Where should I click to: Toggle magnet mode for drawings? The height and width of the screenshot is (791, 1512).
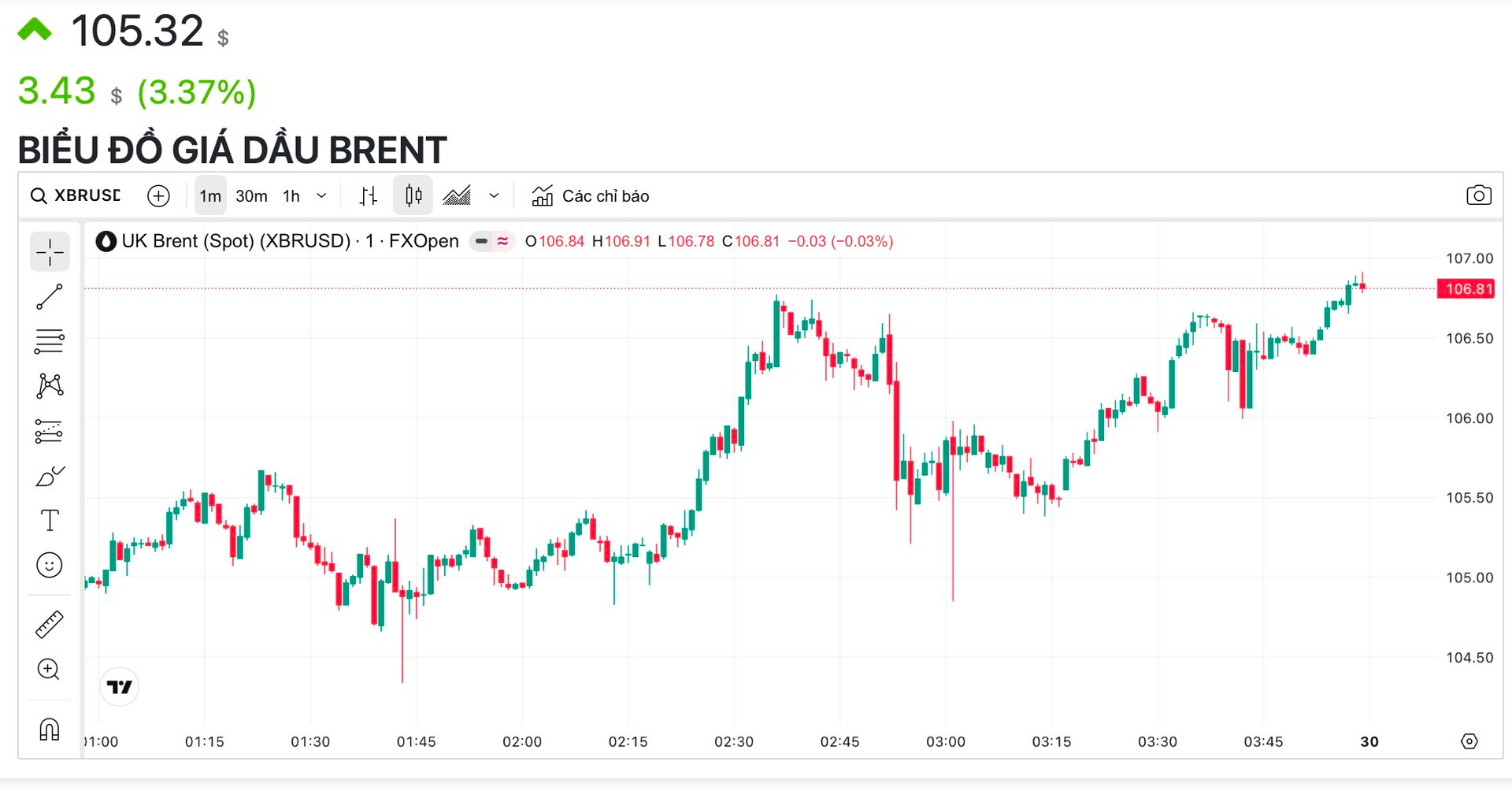(x=50, y=729)
